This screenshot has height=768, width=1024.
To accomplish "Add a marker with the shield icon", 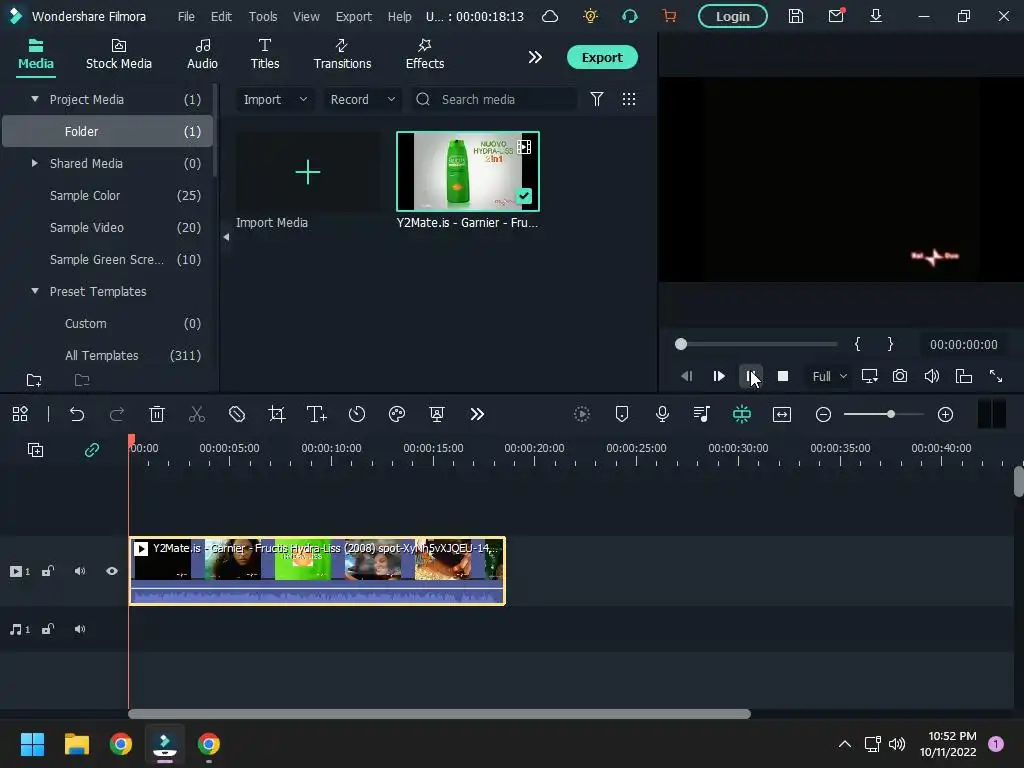I will click(x=622, y=414).
